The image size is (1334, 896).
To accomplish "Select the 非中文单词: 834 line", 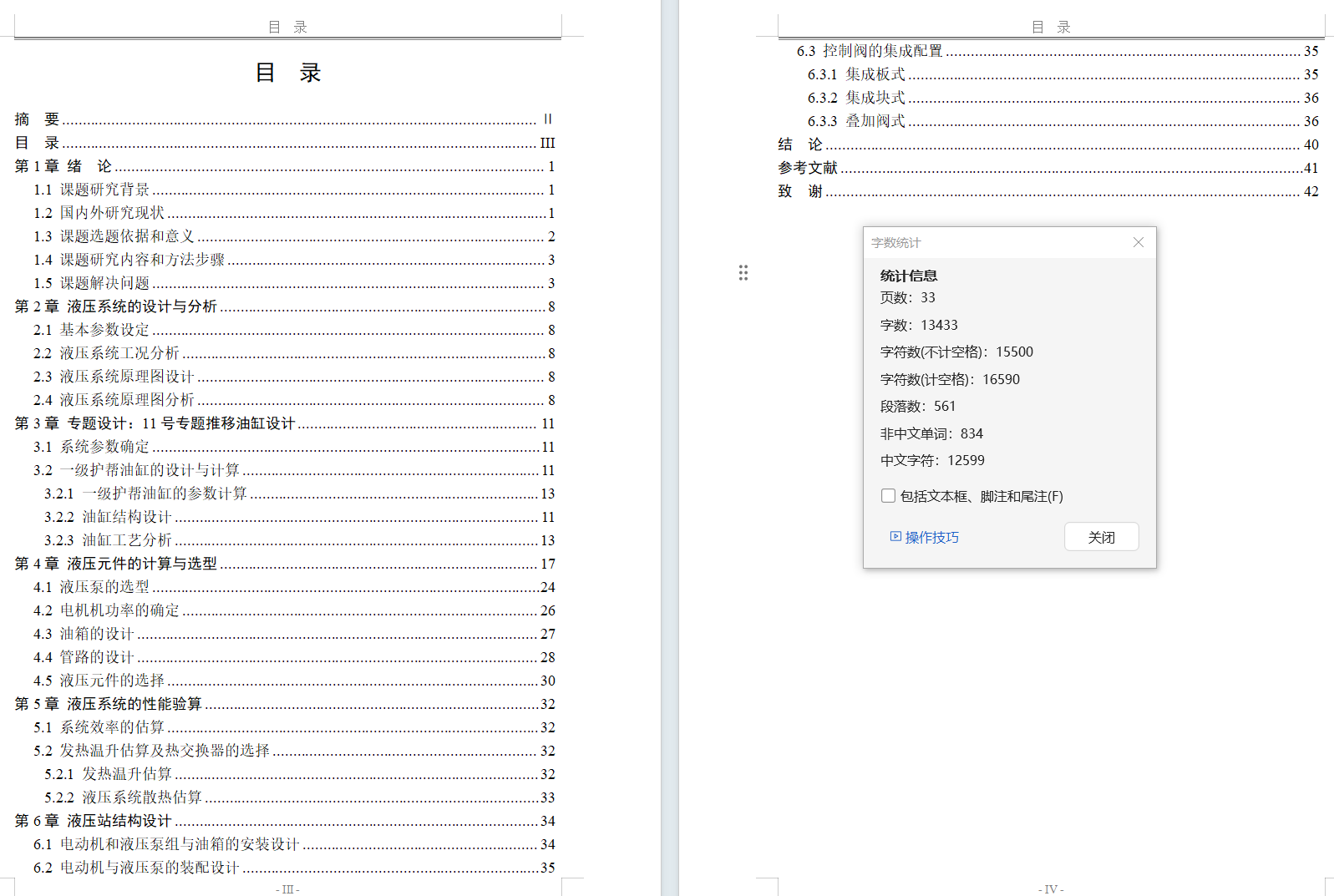I will tap(931, 433).
